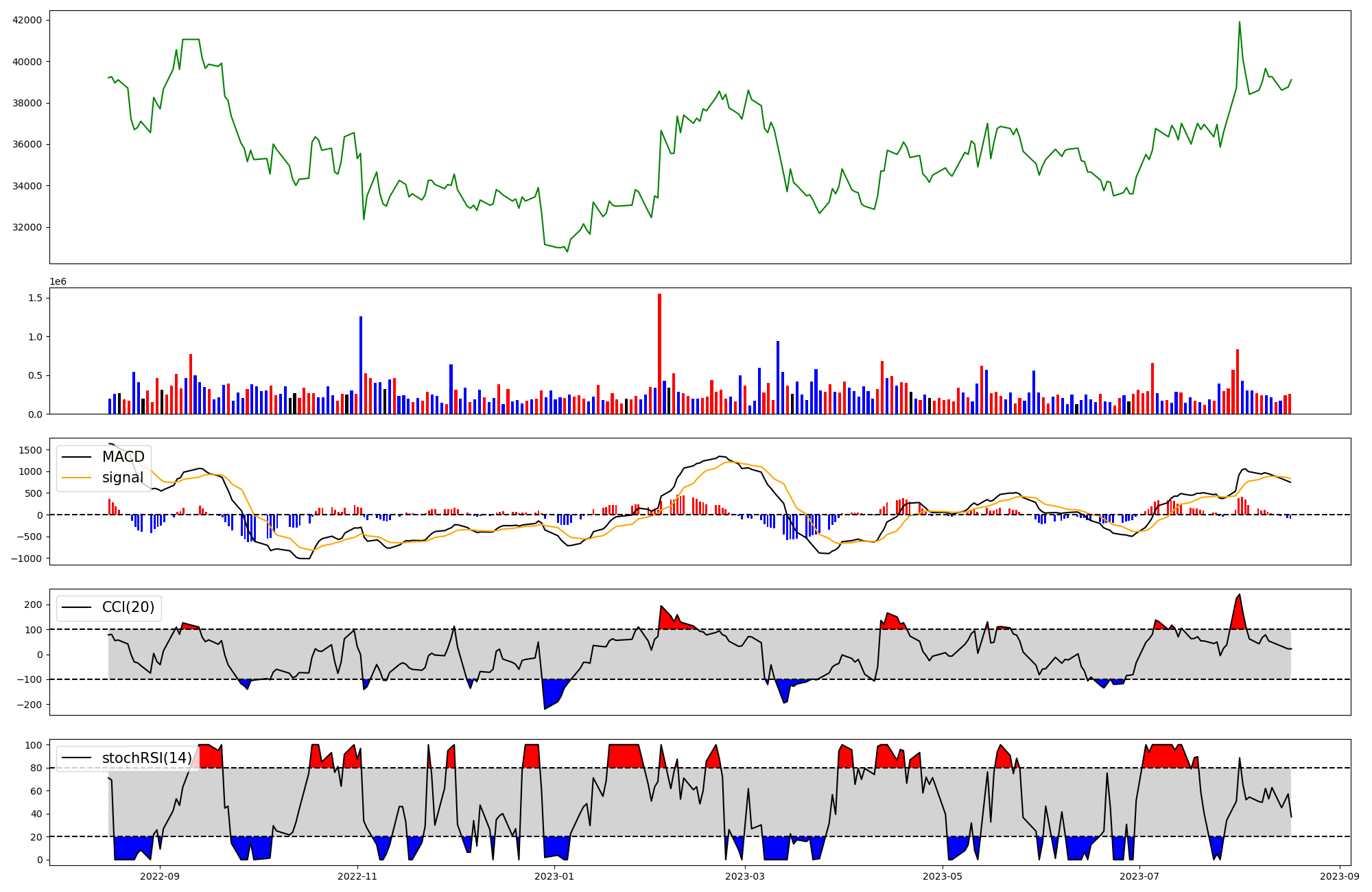1372x892 pixels.
Task: Click the 32000 price axis tick label
Action: tap(27, 227)
